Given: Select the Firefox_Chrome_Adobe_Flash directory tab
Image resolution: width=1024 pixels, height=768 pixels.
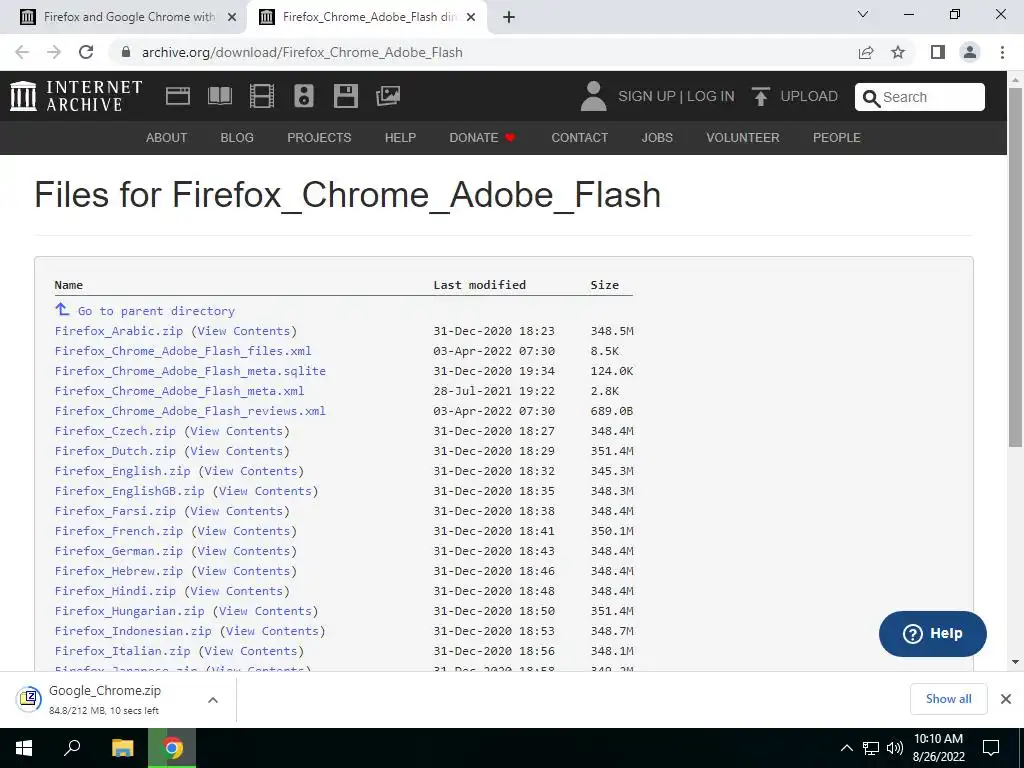Looking at the screenshot, I should coord(366,17).
